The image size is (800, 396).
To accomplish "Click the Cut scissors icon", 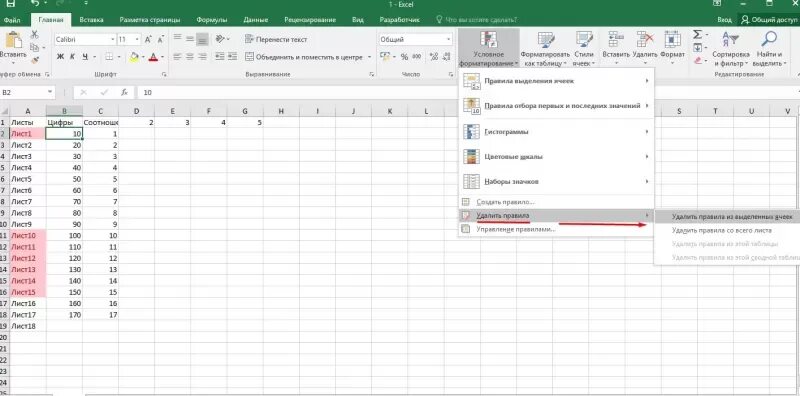I will point(35,35).
